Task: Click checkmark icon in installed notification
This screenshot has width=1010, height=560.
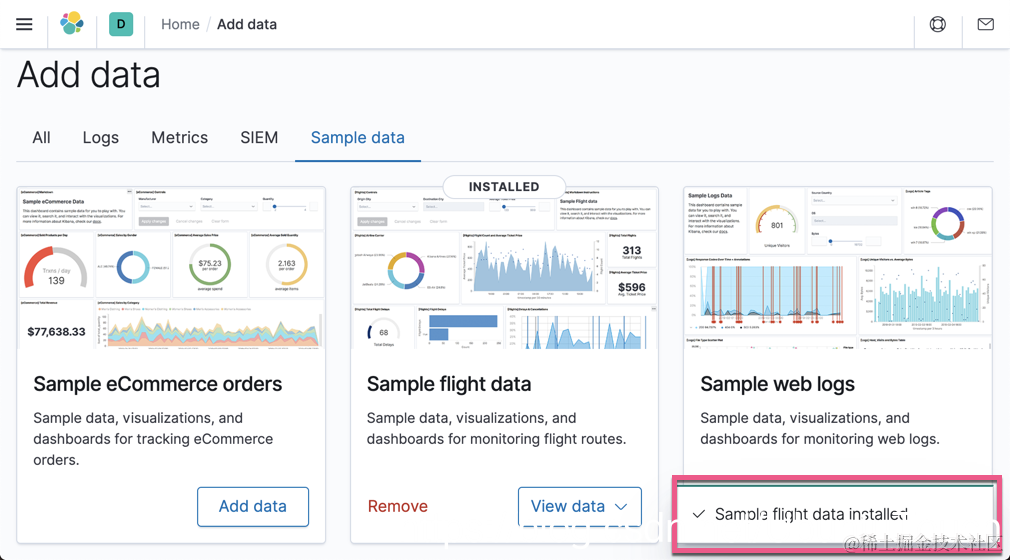Action: point(699,514)
